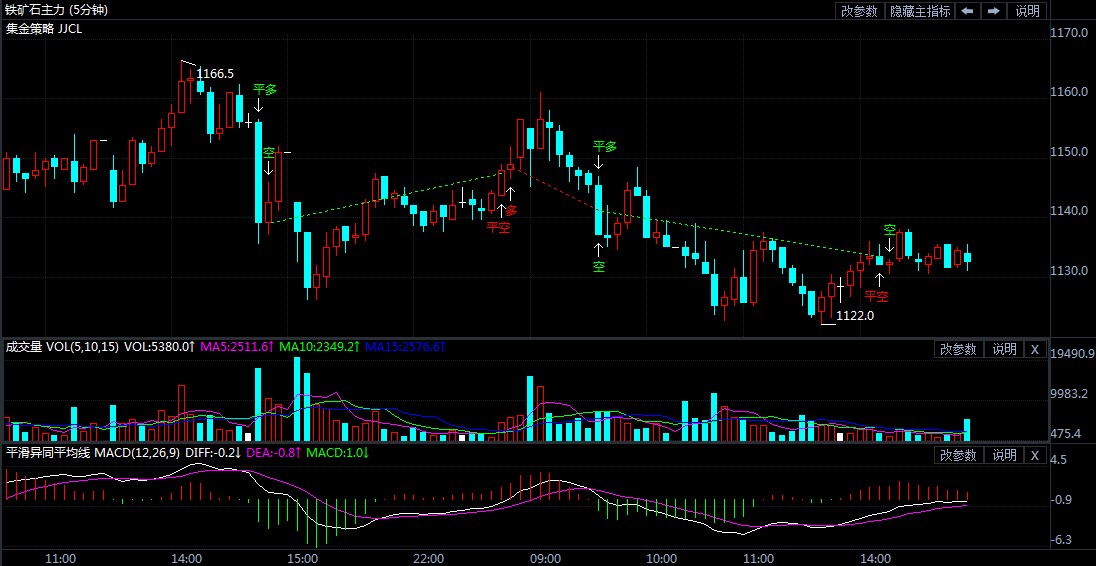Click the left arrow in the main chart toolbar

967,11
